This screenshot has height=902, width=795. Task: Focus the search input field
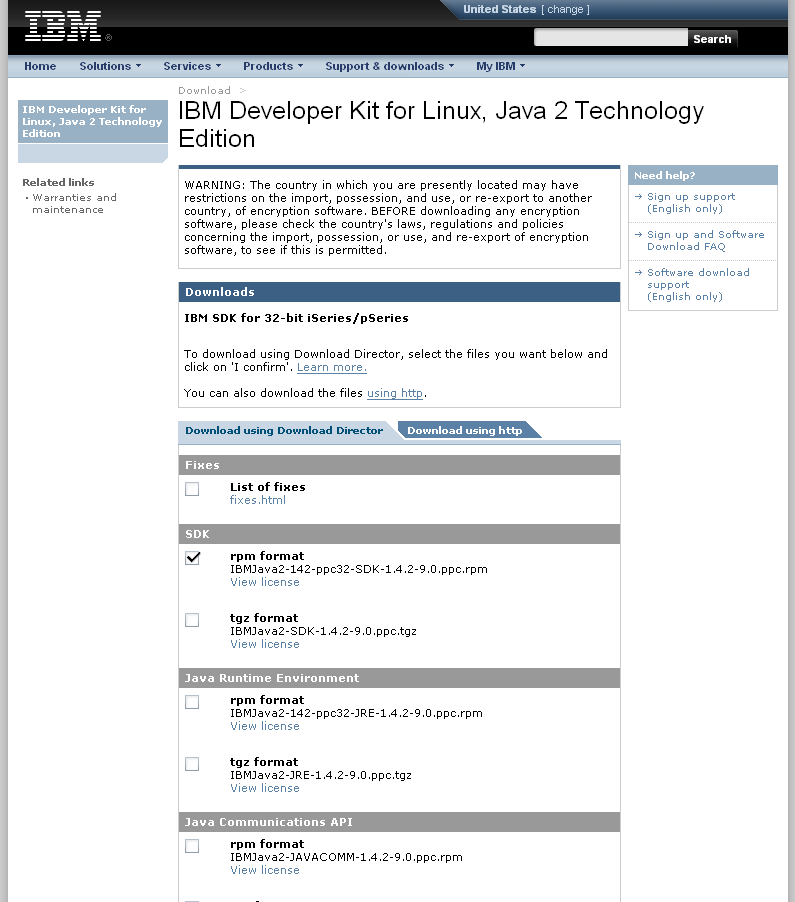point(611,38)
